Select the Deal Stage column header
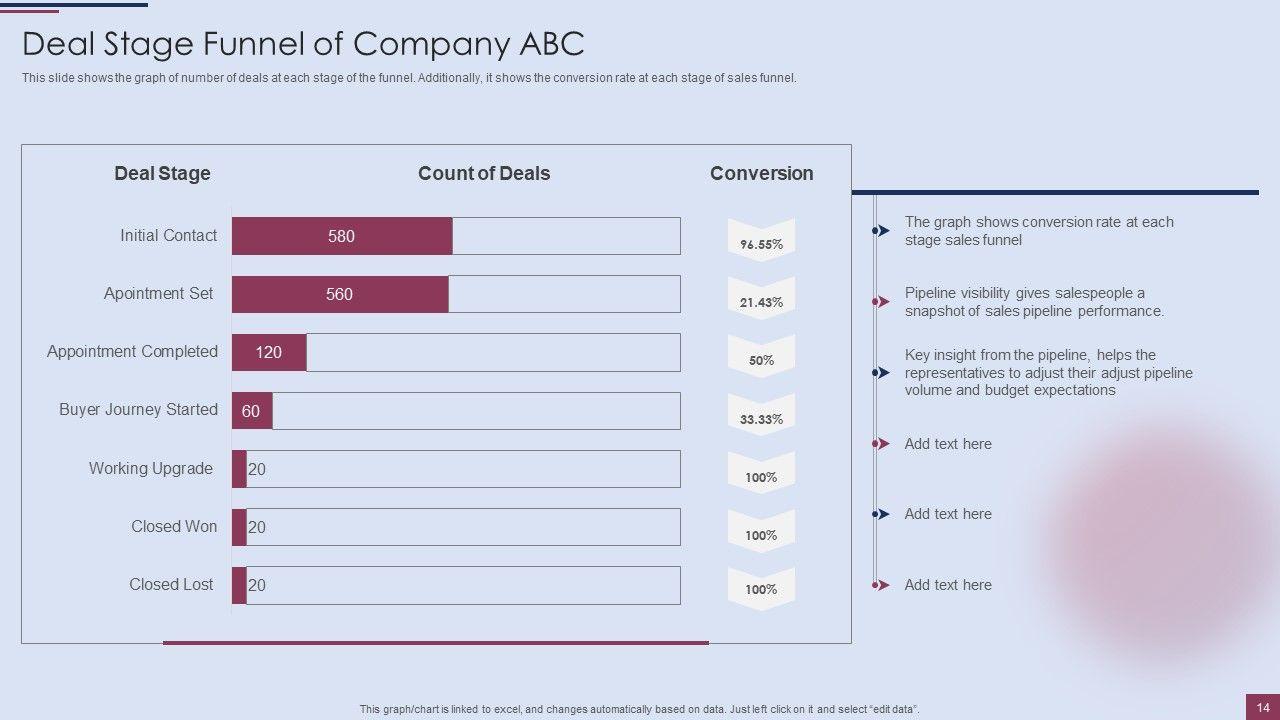Screen dimensions: 1280x720 coord(162,173)
